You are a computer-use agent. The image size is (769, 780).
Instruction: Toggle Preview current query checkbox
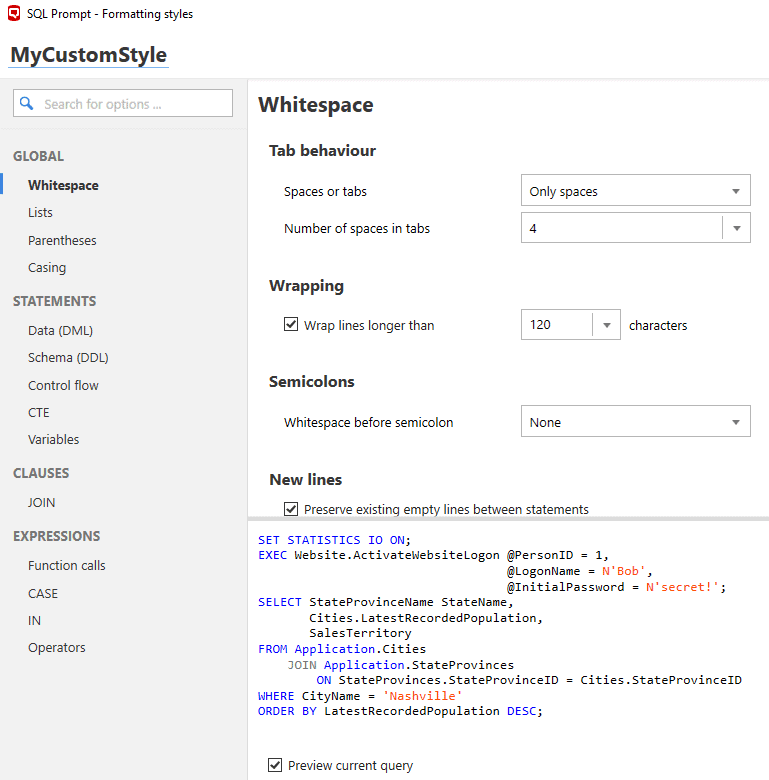coord(275,765)
